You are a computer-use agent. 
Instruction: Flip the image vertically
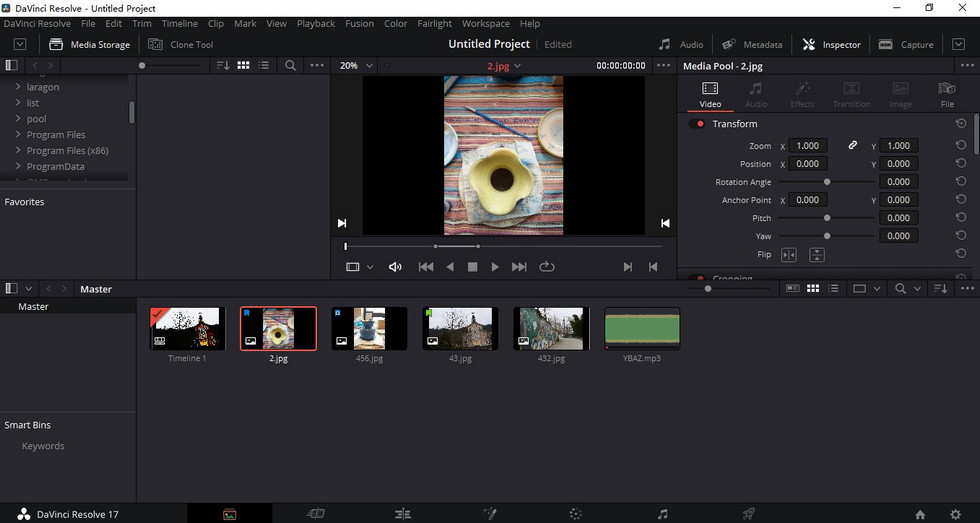pyautogui.click(x=817, y=254)
